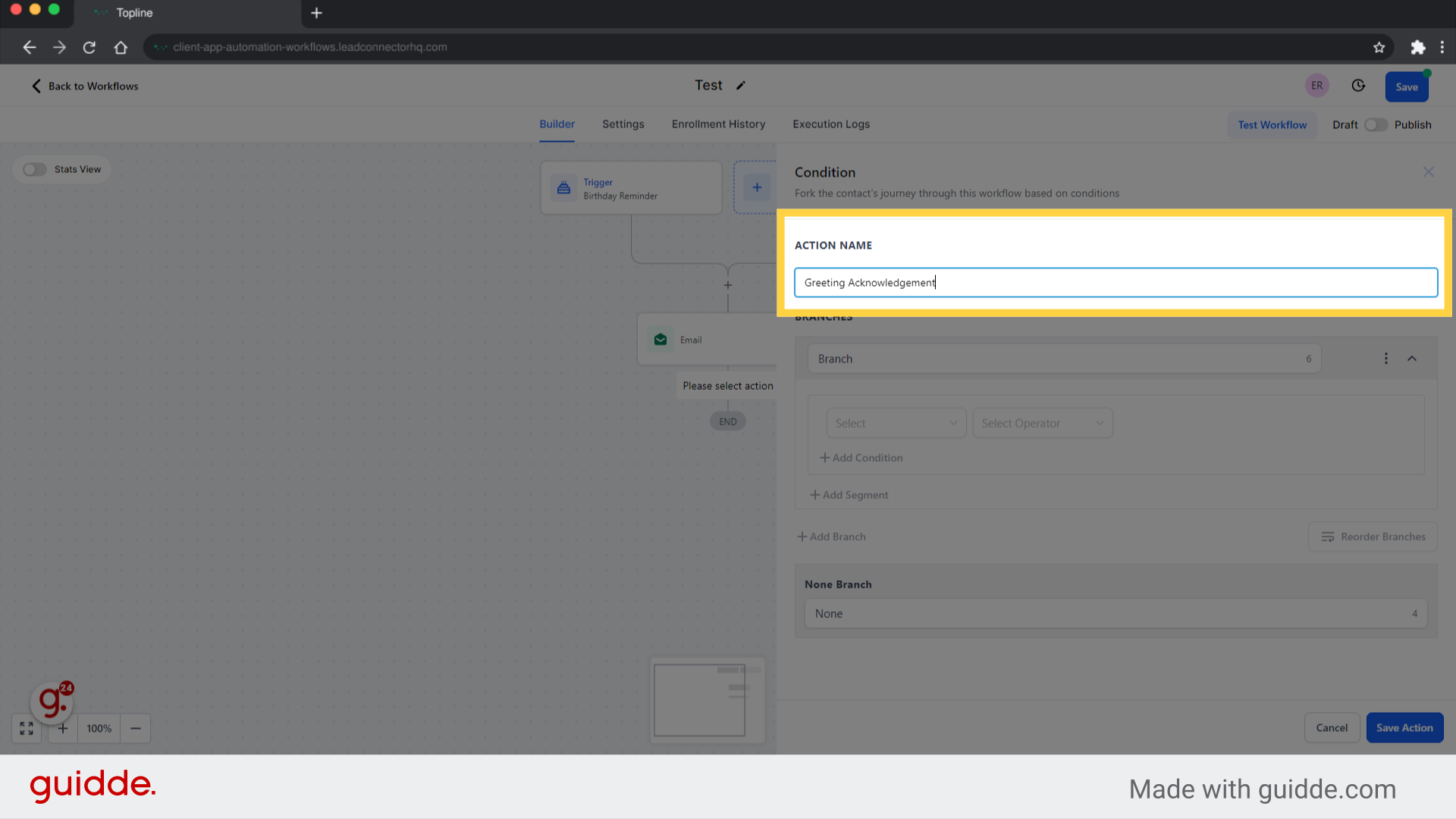This screenshot has width=1456, height=819.
Task: Click the close X icon on Condition panel
Action: point(1429,172)
